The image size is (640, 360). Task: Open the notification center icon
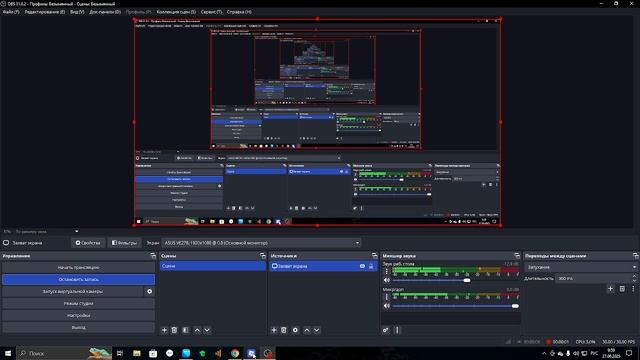[x=629, y=353]
